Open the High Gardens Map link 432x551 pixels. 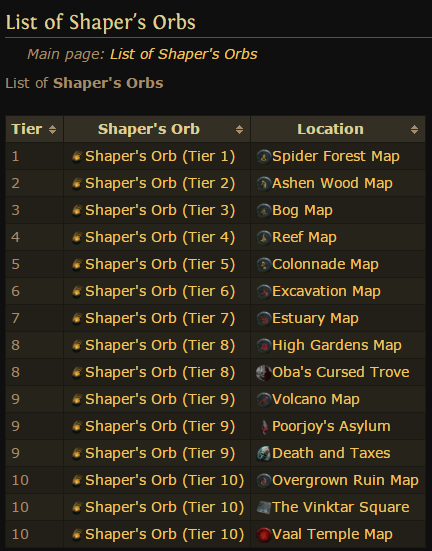337,345
